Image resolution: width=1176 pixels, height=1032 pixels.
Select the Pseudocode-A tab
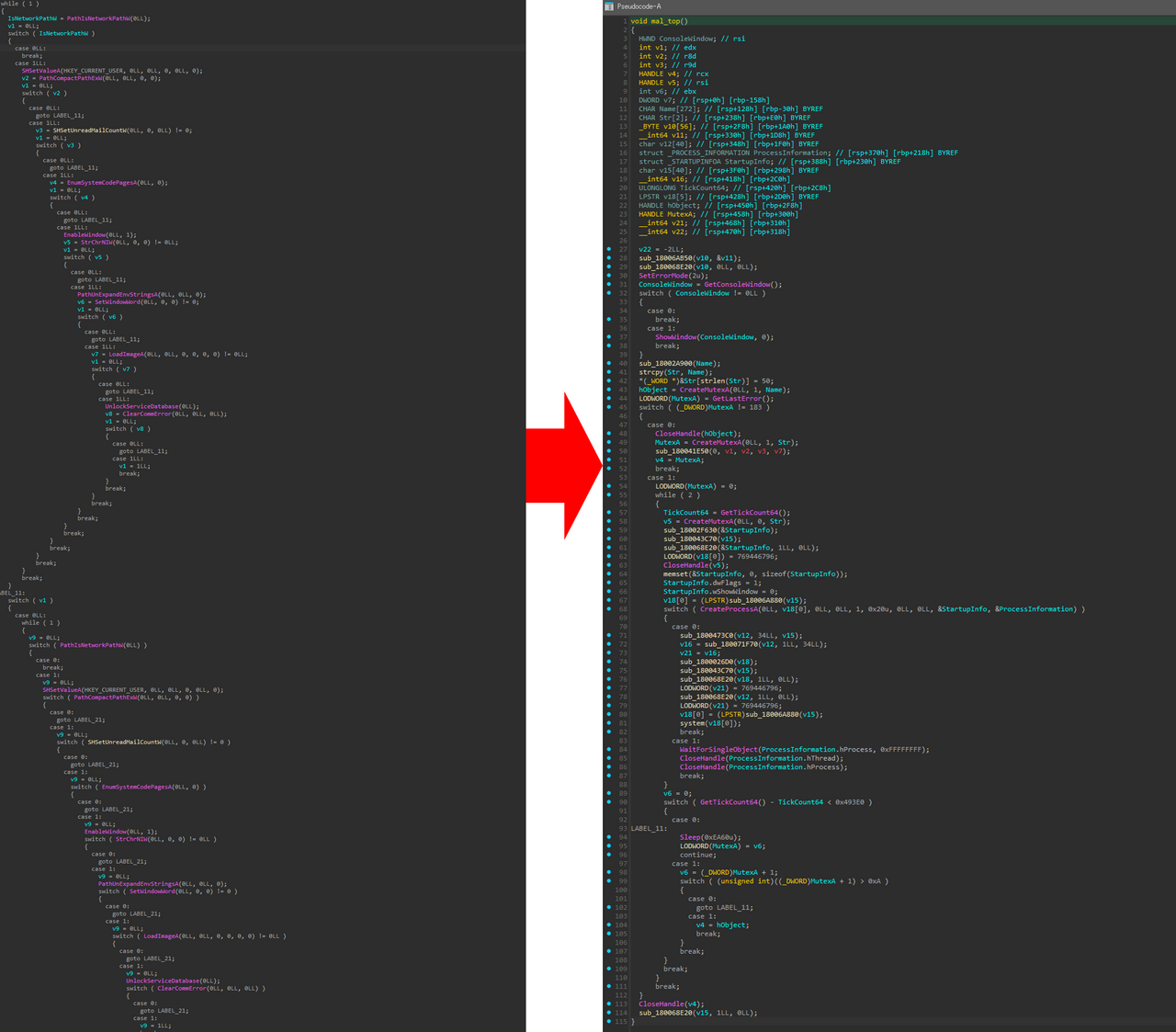pos(639,6)
